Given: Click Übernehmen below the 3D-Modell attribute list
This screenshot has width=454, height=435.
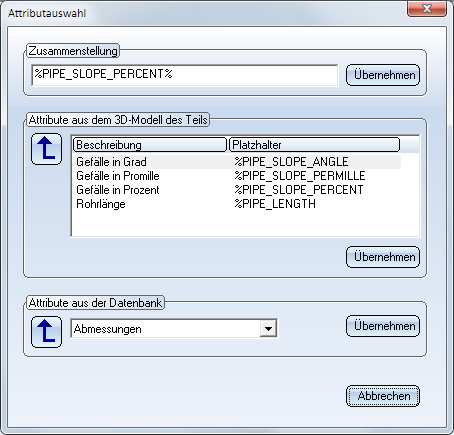Looking at the screenshot, I should (383, 257).
